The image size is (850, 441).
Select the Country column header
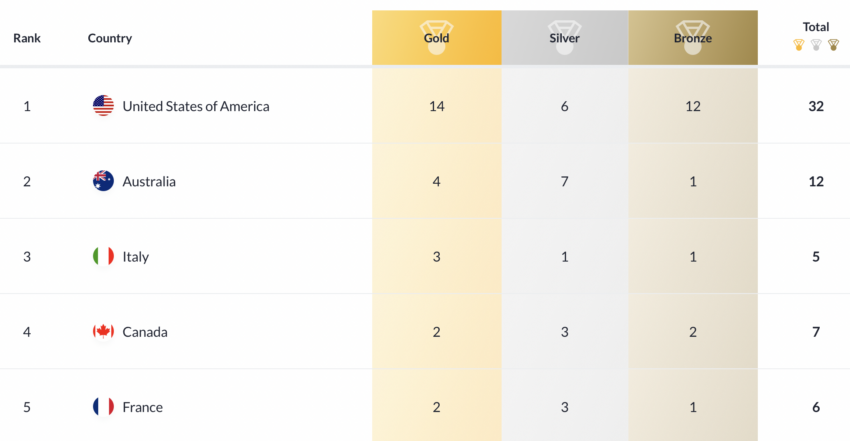click(110, 38)
